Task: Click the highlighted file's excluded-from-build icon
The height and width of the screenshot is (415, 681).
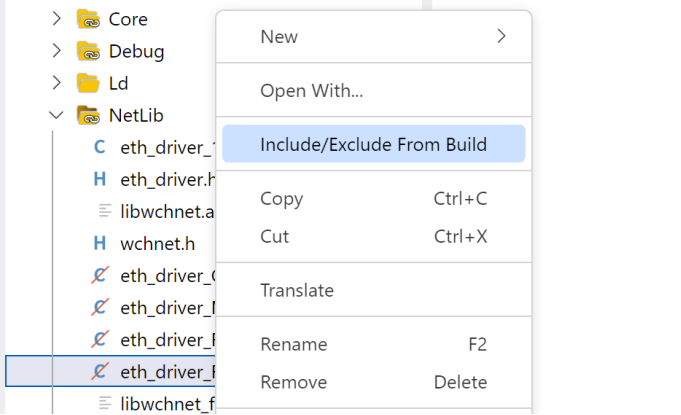Action: pos(100,372)
